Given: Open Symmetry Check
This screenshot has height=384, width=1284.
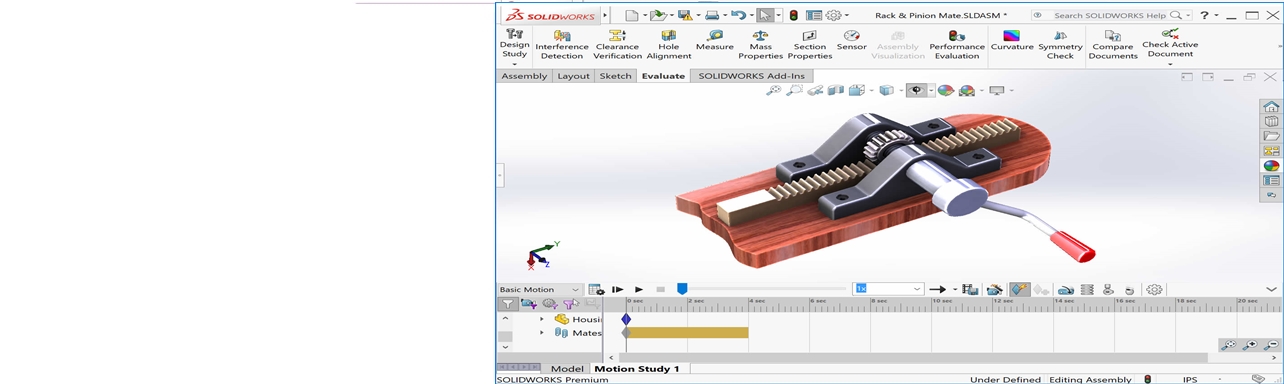Looking at the screenshot, I should pos(1060,45).
